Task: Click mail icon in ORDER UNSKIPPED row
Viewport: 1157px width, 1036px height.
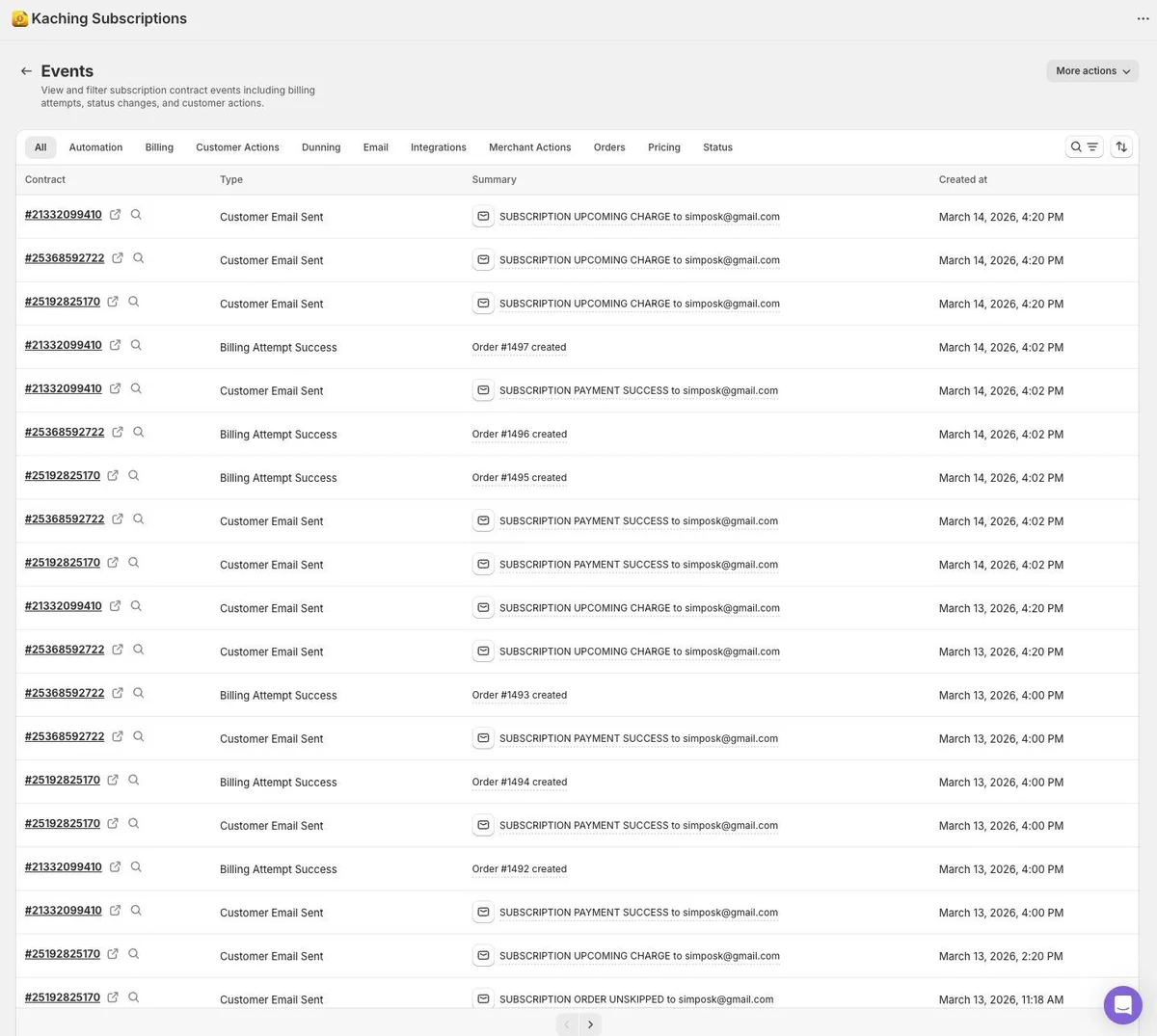Action: [483, 999]
